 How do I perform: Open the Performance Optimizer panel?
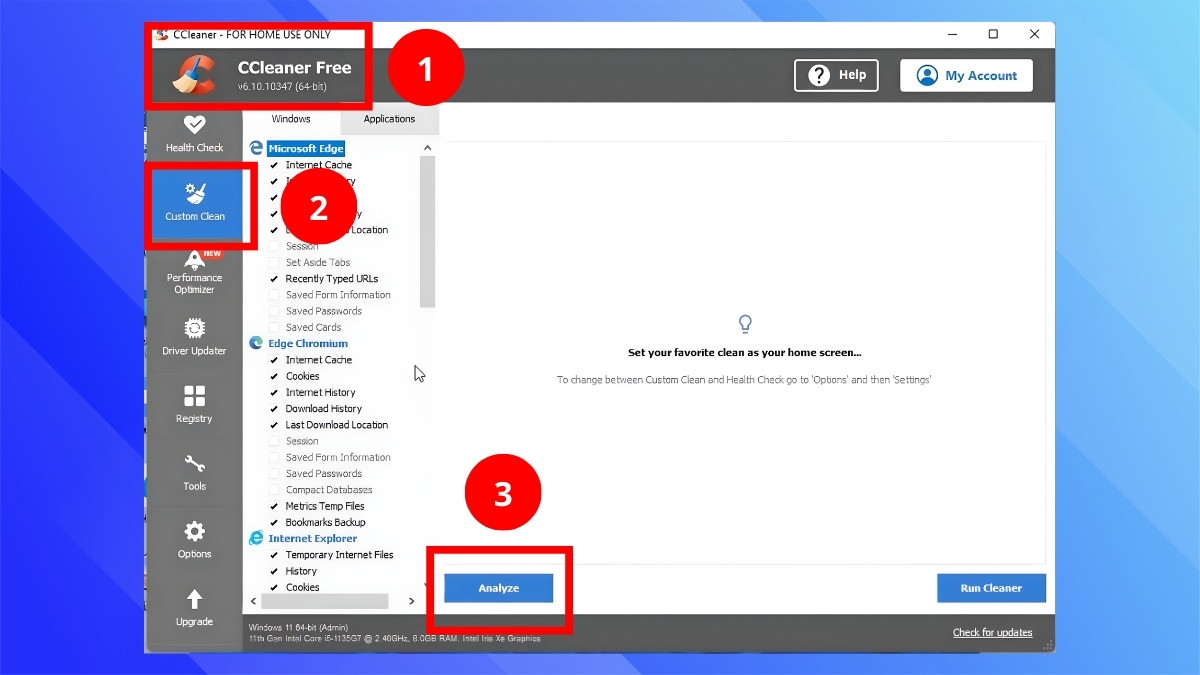click(194, 272)
